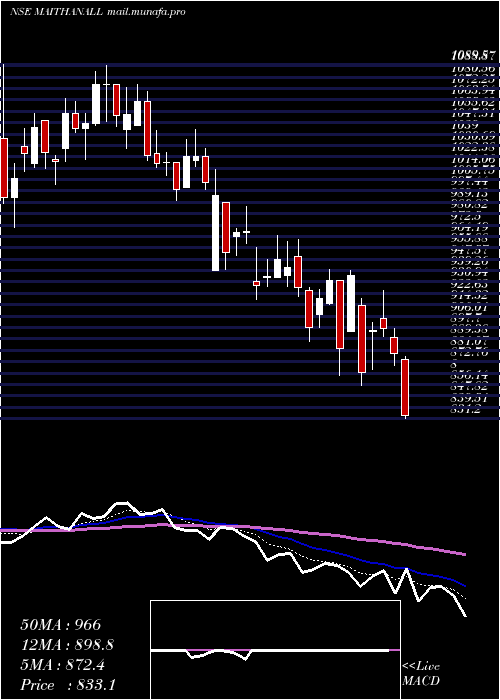500x700 pixels.
Task: Click the <<Live MACD label
Action: (x=421, y=674)
